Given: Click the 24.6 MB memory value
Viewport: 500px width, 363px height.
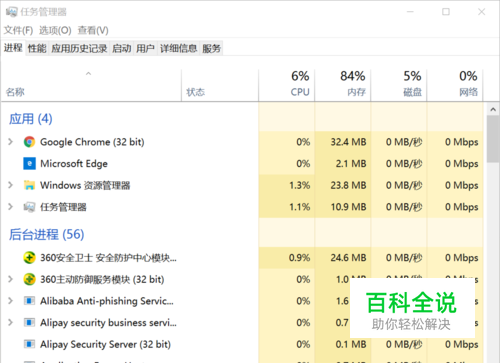Looking at the screenshot, I should point(348,258).
